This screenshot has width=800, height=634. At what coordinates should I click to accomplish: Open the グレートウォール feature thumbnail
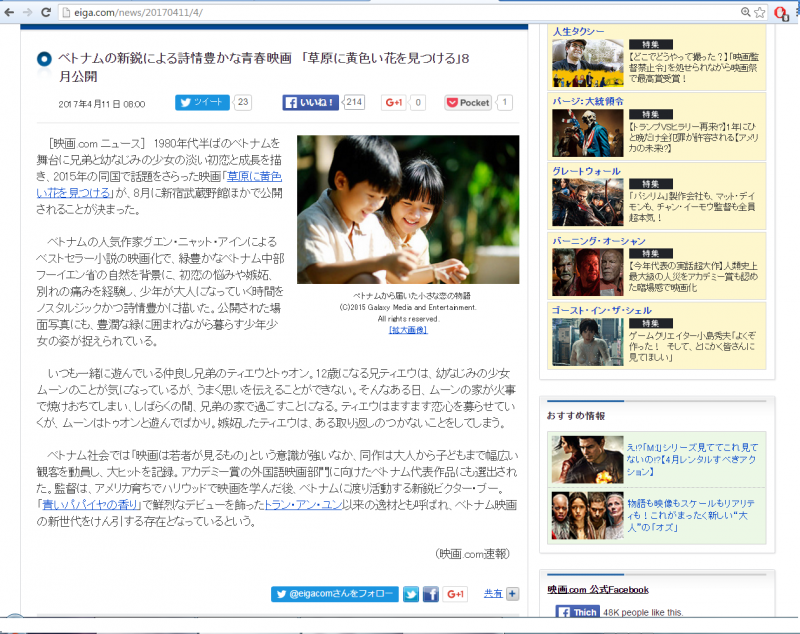point(588,202)
